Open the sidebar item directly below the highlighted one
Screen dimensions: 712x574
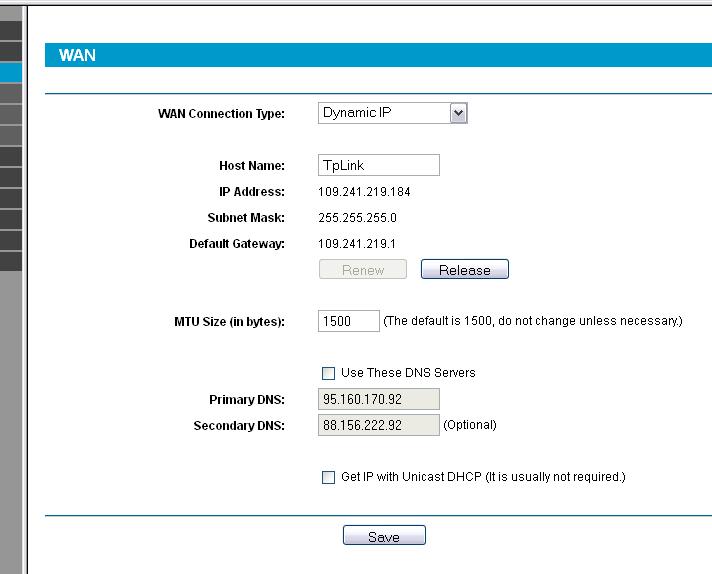tap(10, 93)
